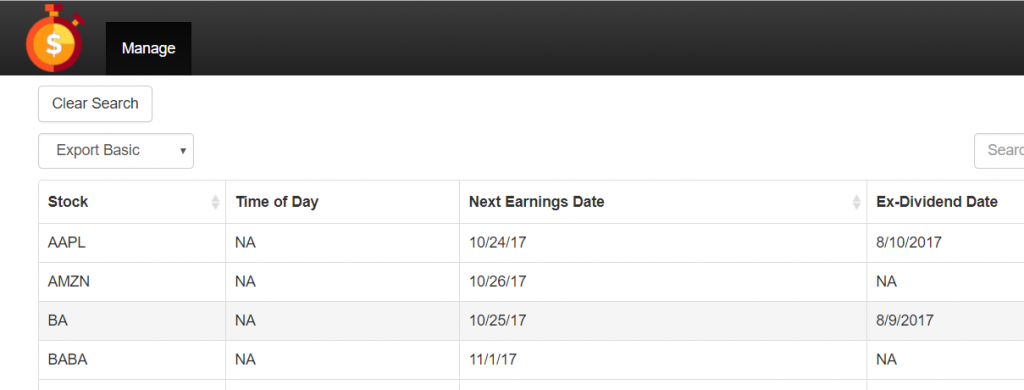Focus the Search input field
1024x390 pixels.
click(999, 151)
